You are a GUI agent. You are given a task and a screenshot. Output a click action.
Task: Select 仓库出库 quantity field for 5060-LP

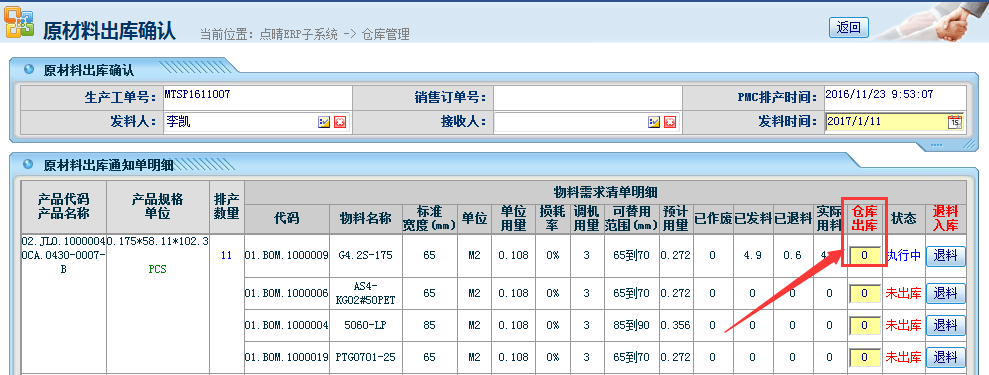(x=865, y=325)
